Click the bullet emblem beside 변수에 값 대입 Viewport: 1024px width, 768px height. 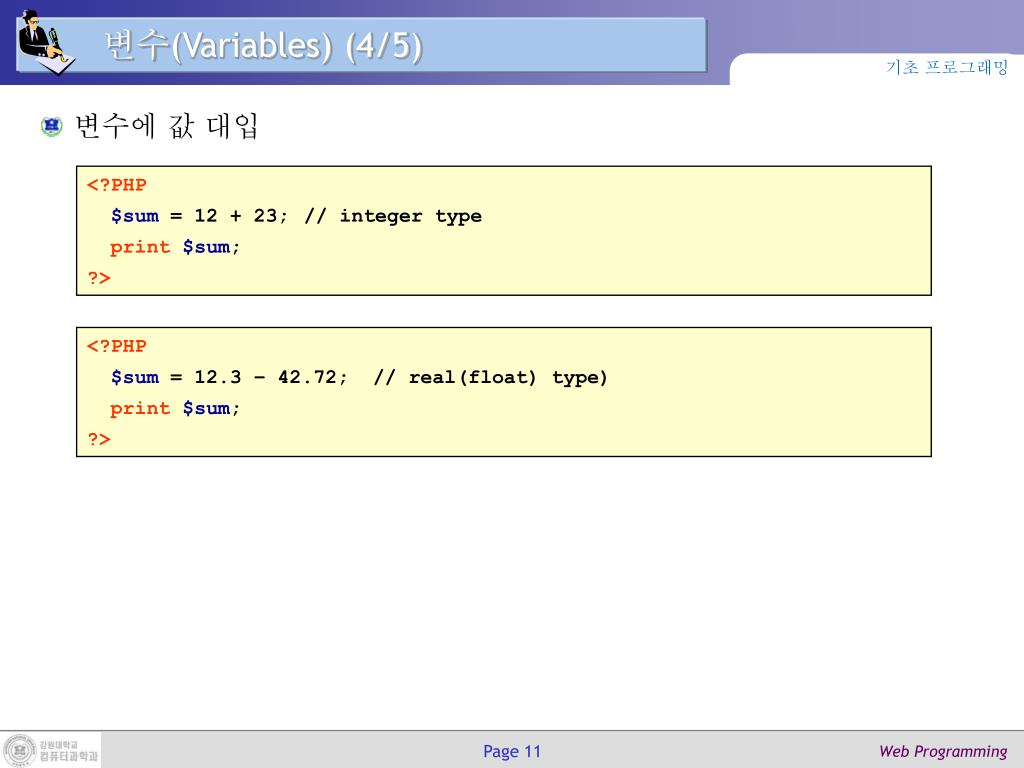tap(52, 126)
